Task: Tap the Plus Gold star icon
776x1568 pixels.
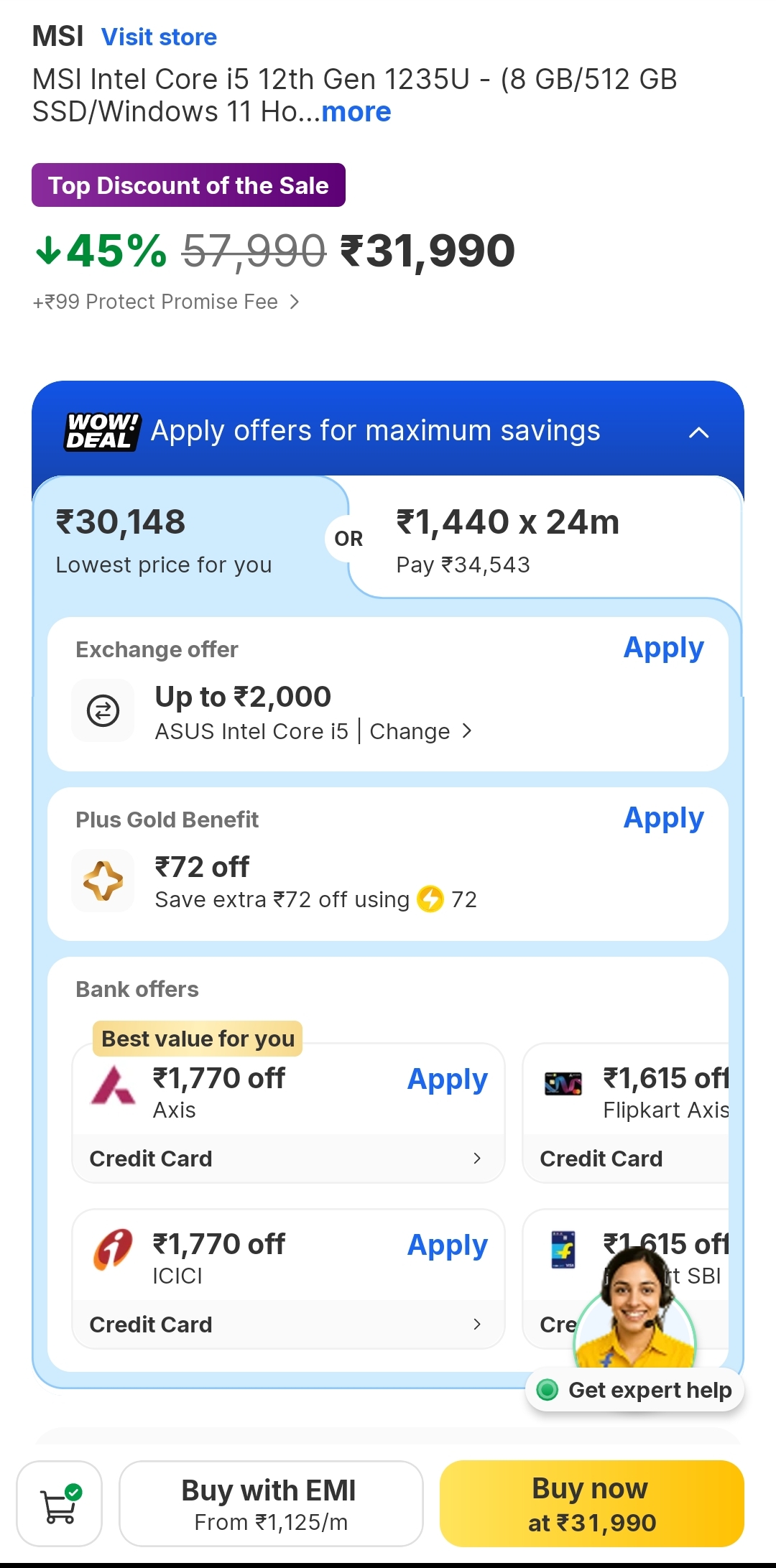Action: tap(103, 881)
